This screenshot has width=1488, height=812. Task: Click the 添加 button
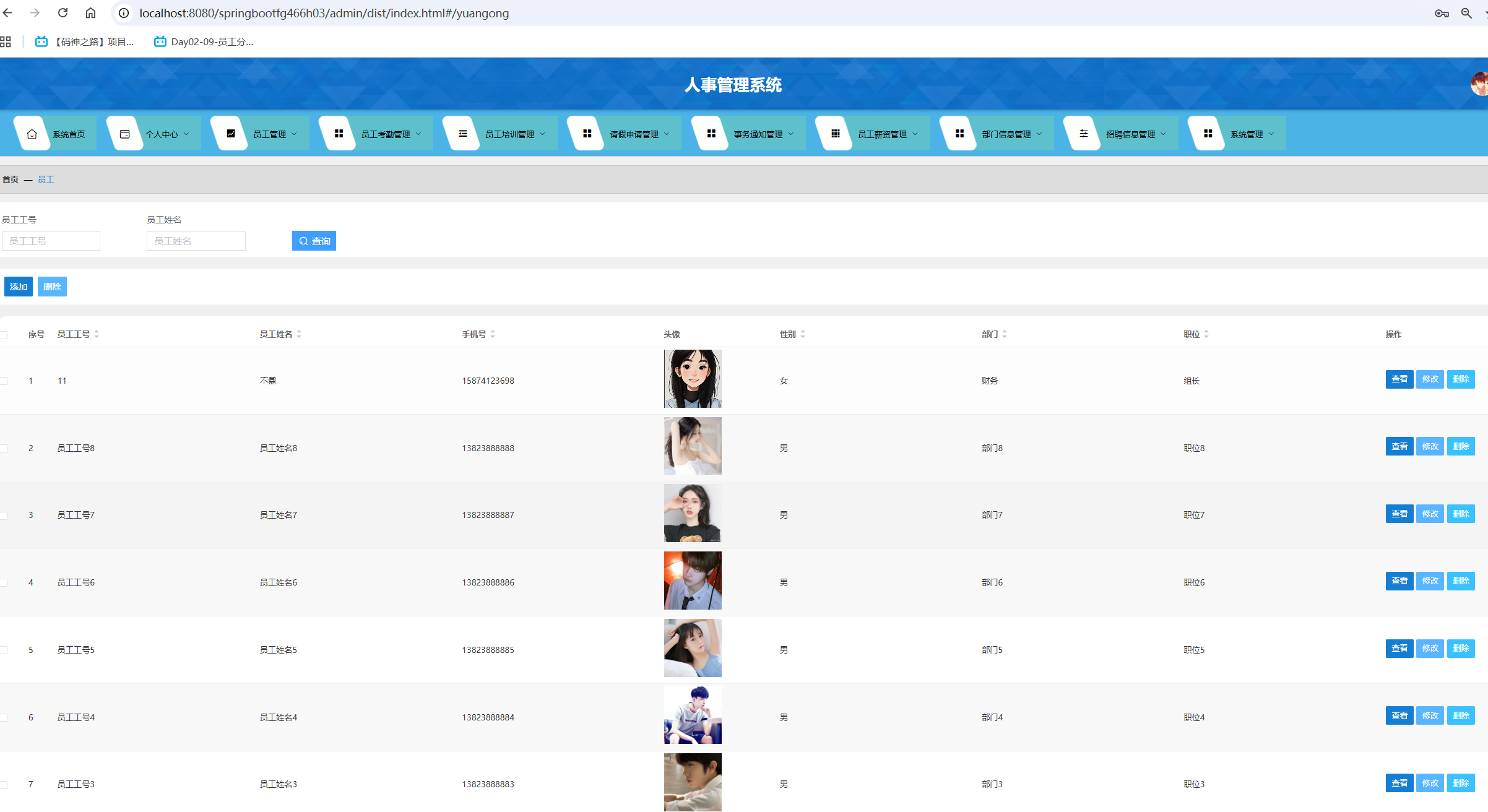[x=19, y=287]
